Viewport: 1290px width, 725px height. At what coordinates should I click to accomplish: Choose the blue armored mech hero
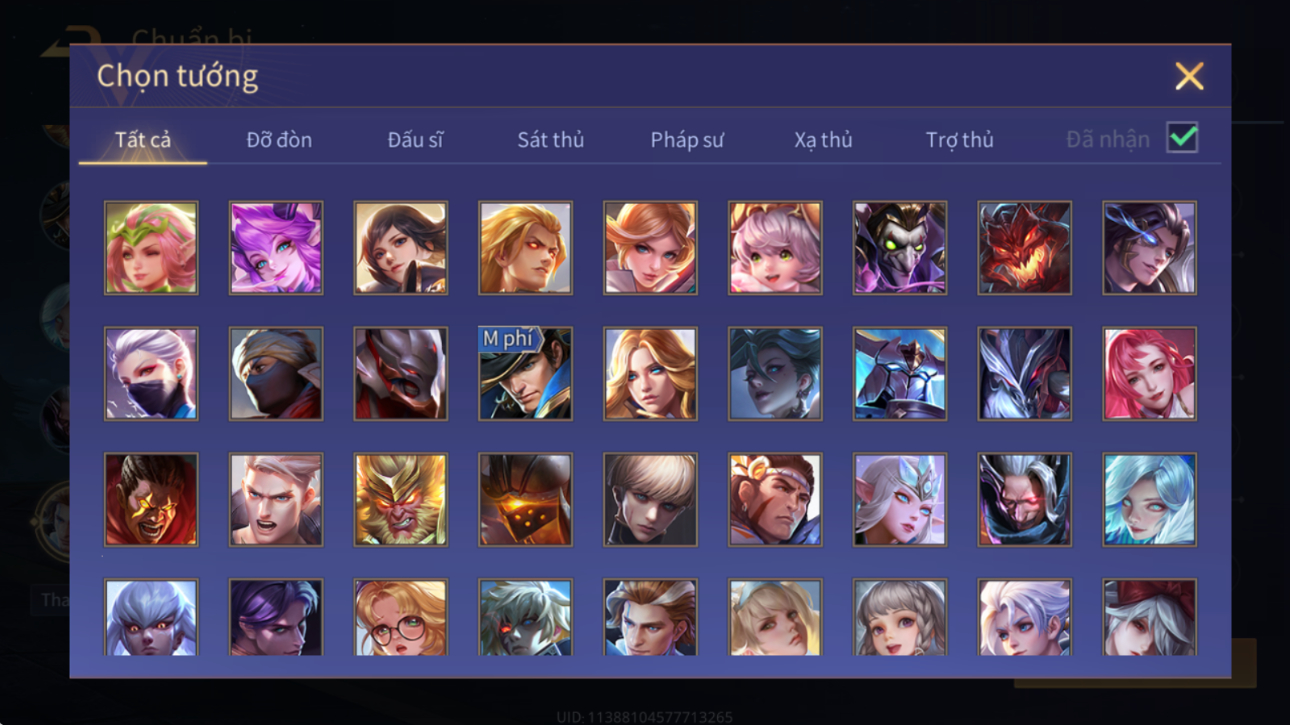899,374
